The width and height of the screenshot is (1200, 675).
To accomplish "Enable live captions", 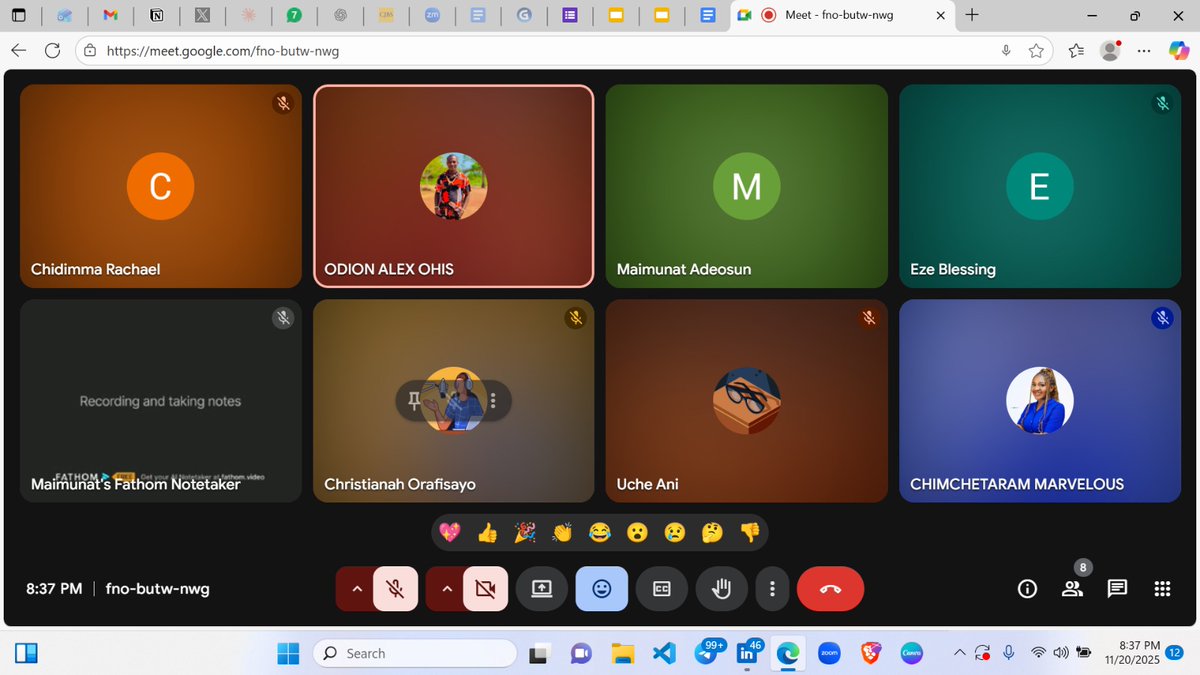I will tap(661, 589).
